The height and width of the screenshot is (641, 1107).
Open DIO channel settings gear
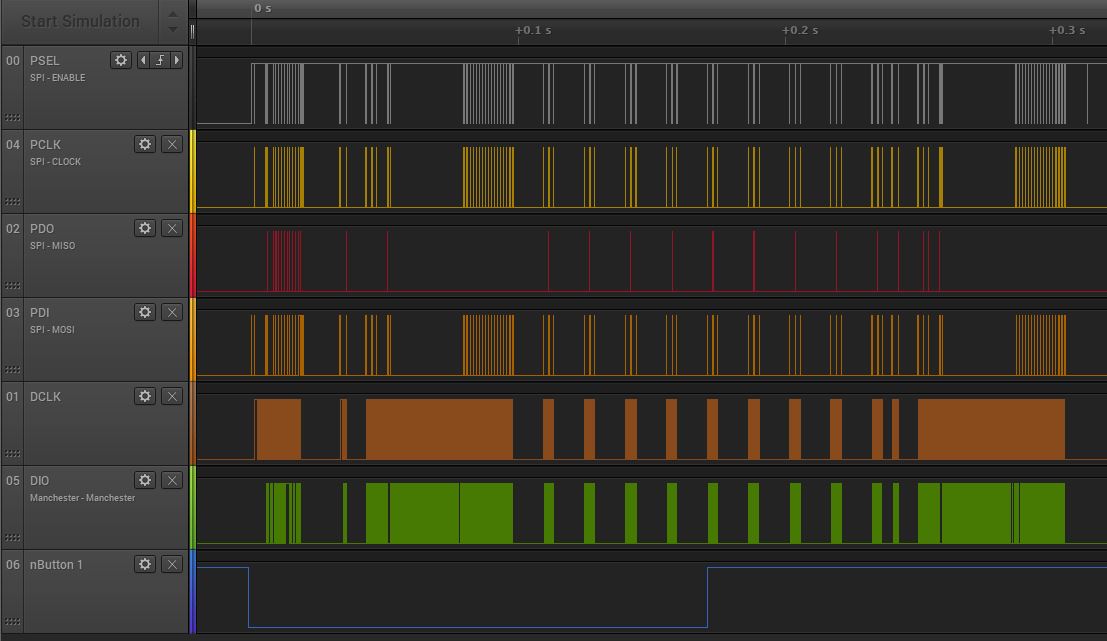click(145, 480)
